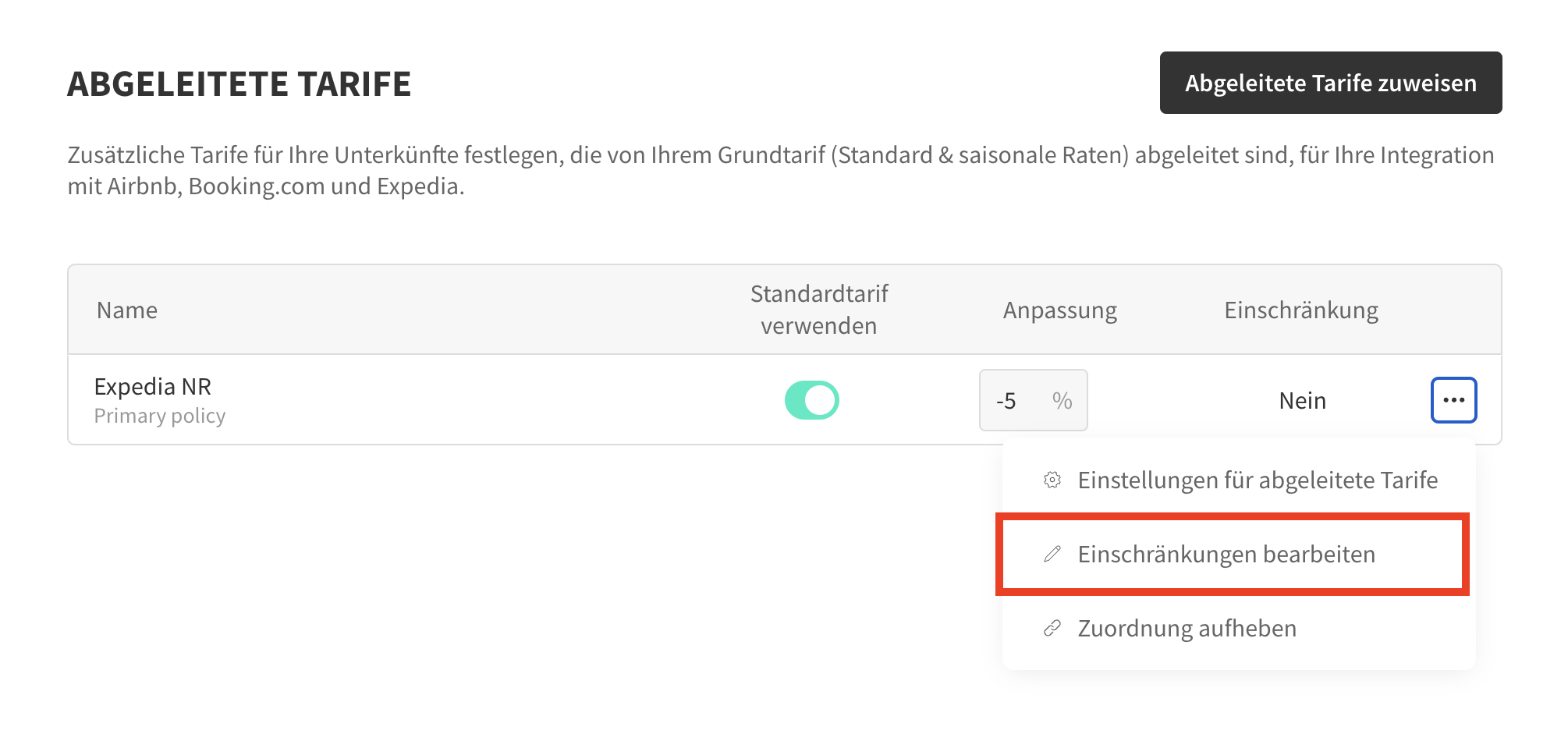The width and height of the screenshot is (1568, 755).
Task: Select Zuordnung aufheben in the dropdown menu
Action: point(1239,628)
